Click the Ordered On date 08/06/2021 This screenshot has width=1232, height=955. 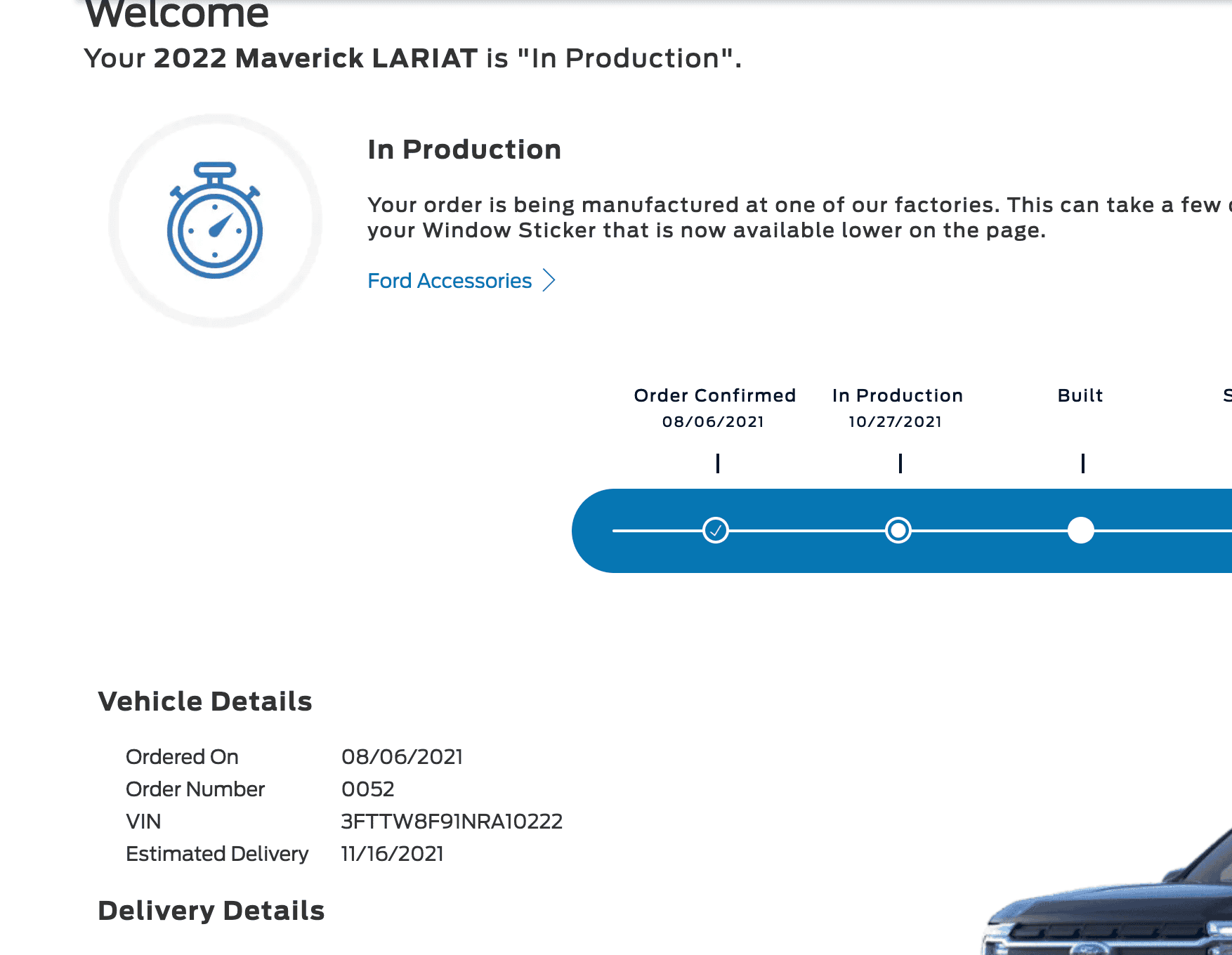[402, 757]
